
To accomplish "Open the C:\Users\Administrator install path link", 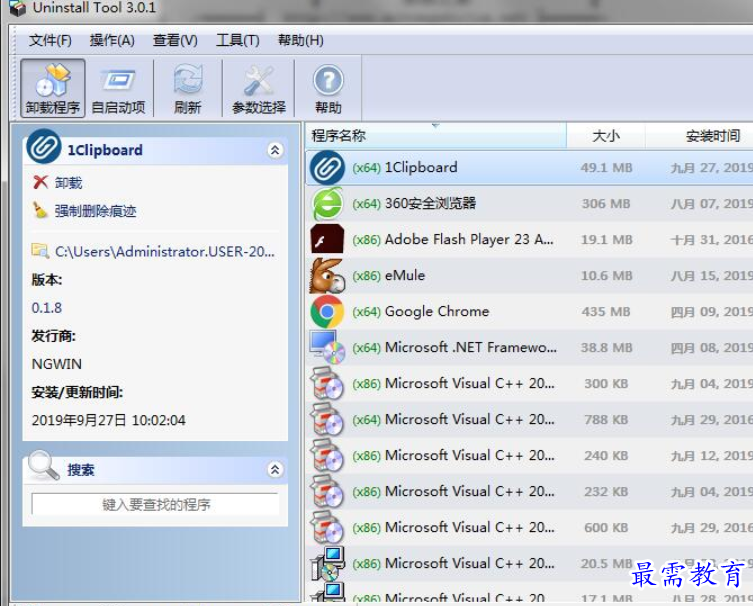I will 165,252.
